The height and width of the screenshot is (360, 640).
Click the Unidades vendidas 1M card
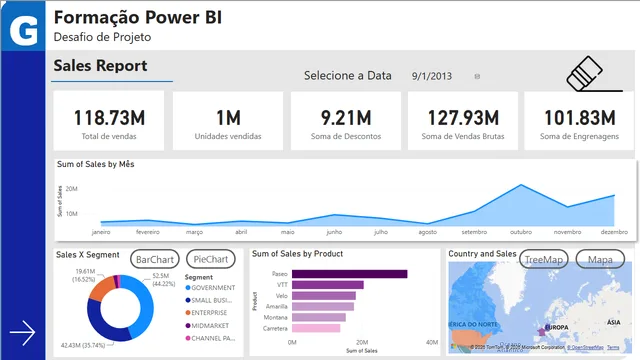228,120
